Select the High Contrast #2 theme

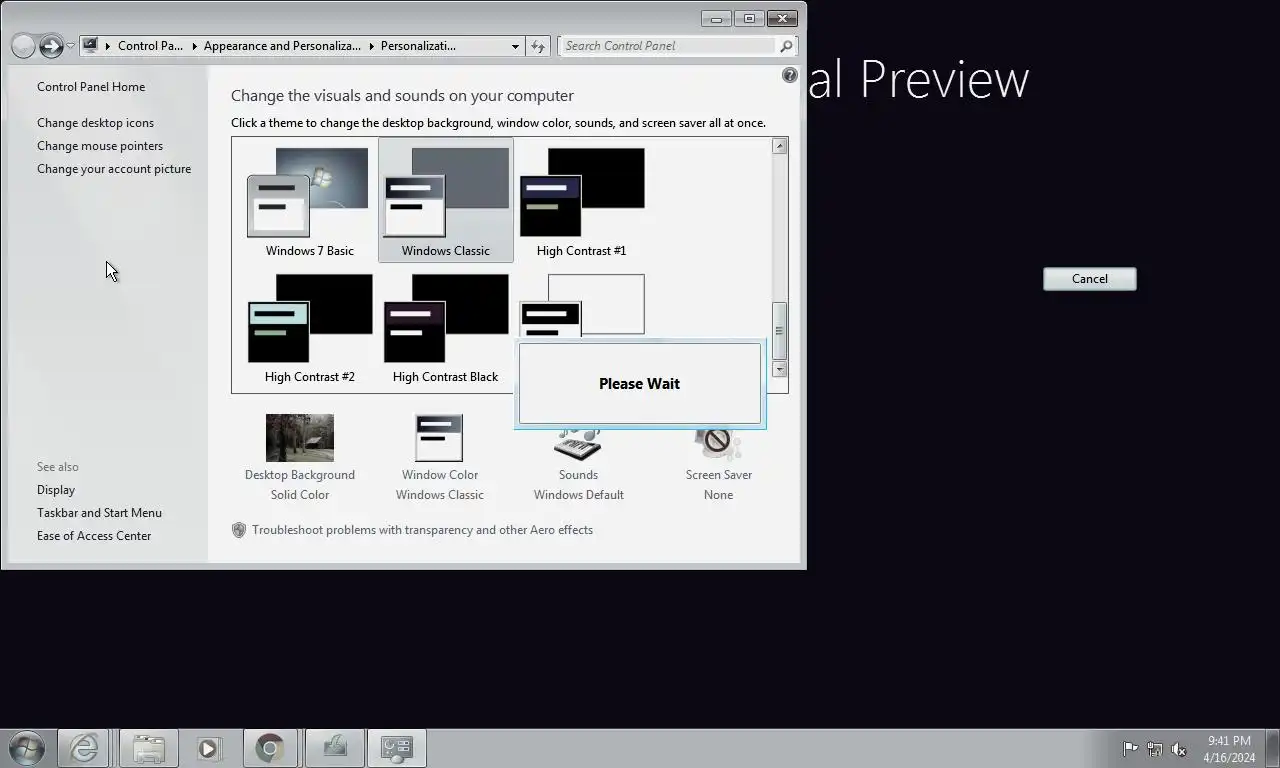point(309,328)
